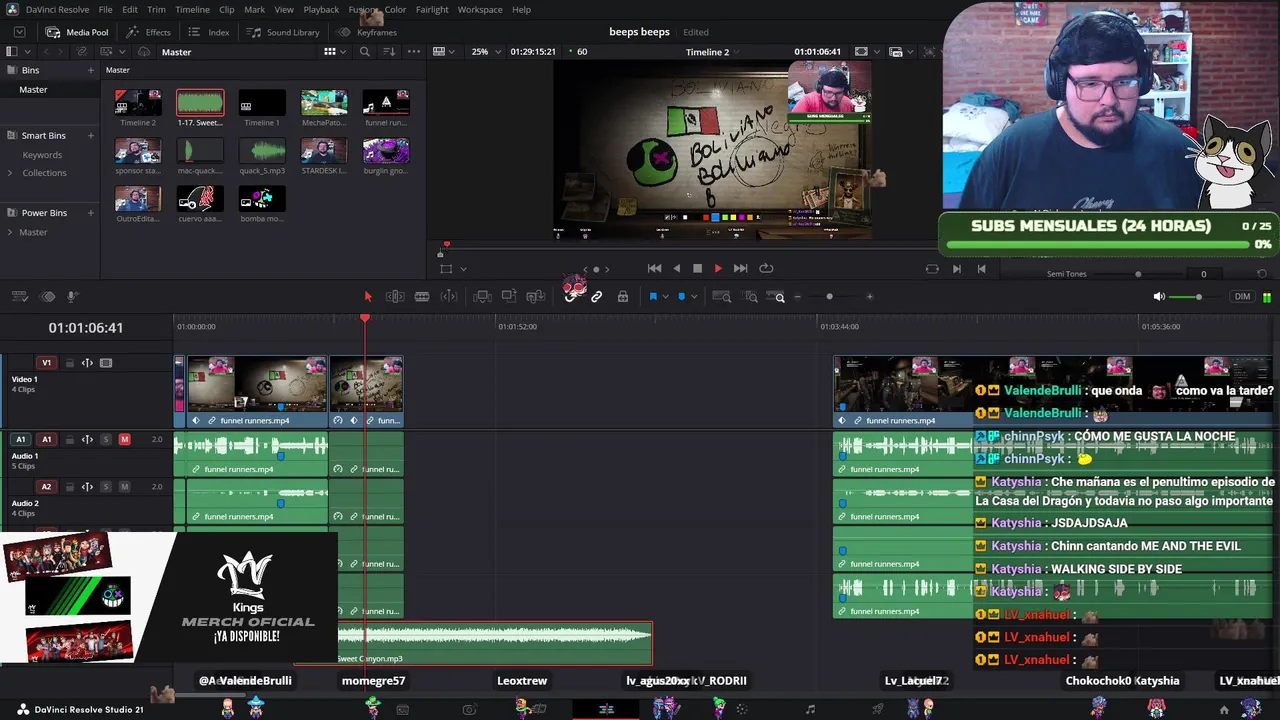Search the media pool with magnifier icon
The width and height of the screenshot is (1280, 720).
364,52
